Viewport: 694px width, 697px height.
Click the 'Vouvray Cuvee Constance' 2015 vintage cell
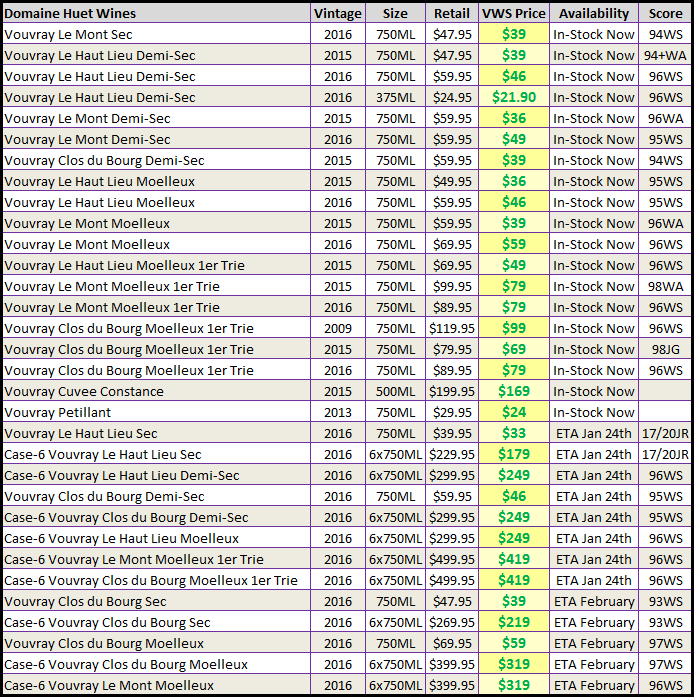(x=337, y=391)
